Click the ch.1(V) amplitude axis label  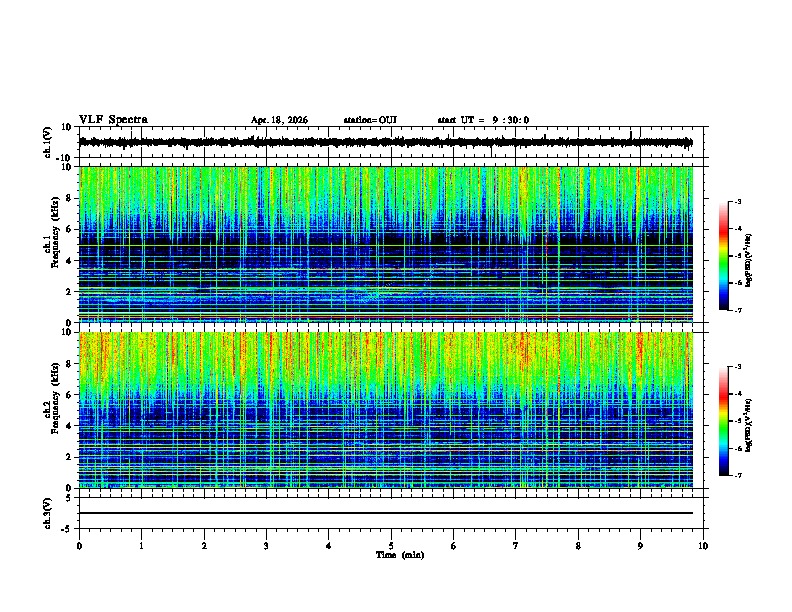tap(48, 142)
